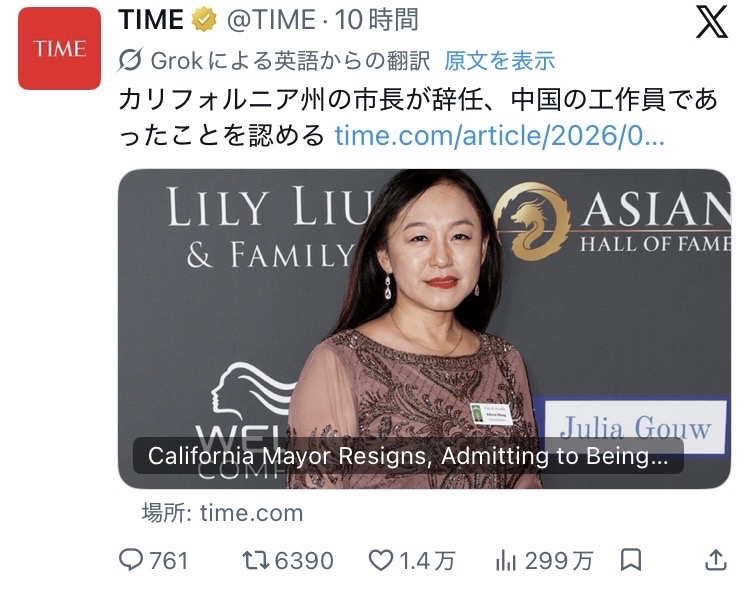
Task: Open the time.com/article link
Action: pyautogui.click(x=499, y=136)
